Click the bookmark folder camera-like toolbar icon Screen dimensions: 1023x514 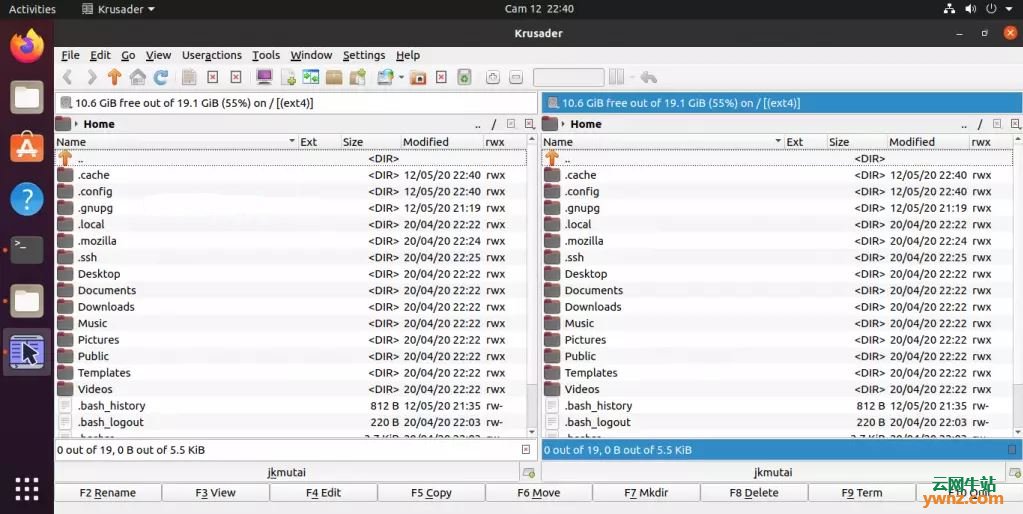[418, 78]
